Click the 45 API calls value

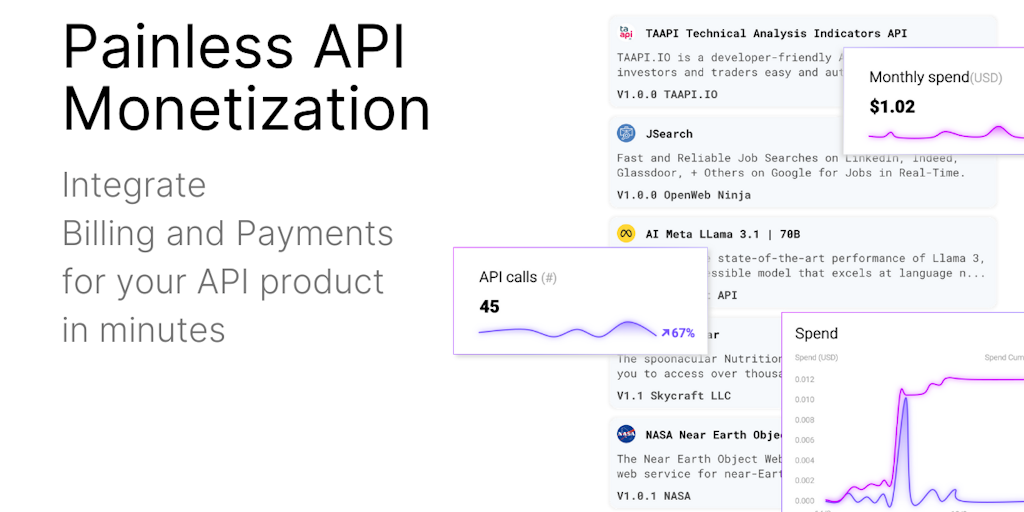pos(489,307)
